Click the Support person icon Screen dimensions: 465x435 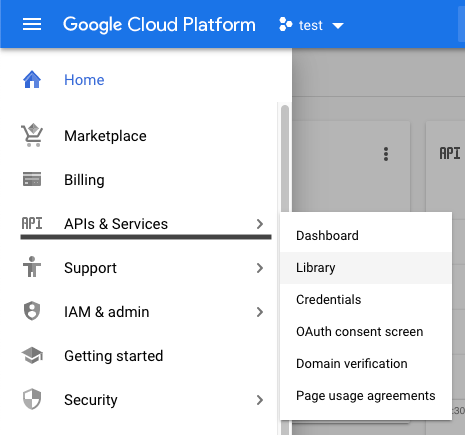(x=32, y=267)
